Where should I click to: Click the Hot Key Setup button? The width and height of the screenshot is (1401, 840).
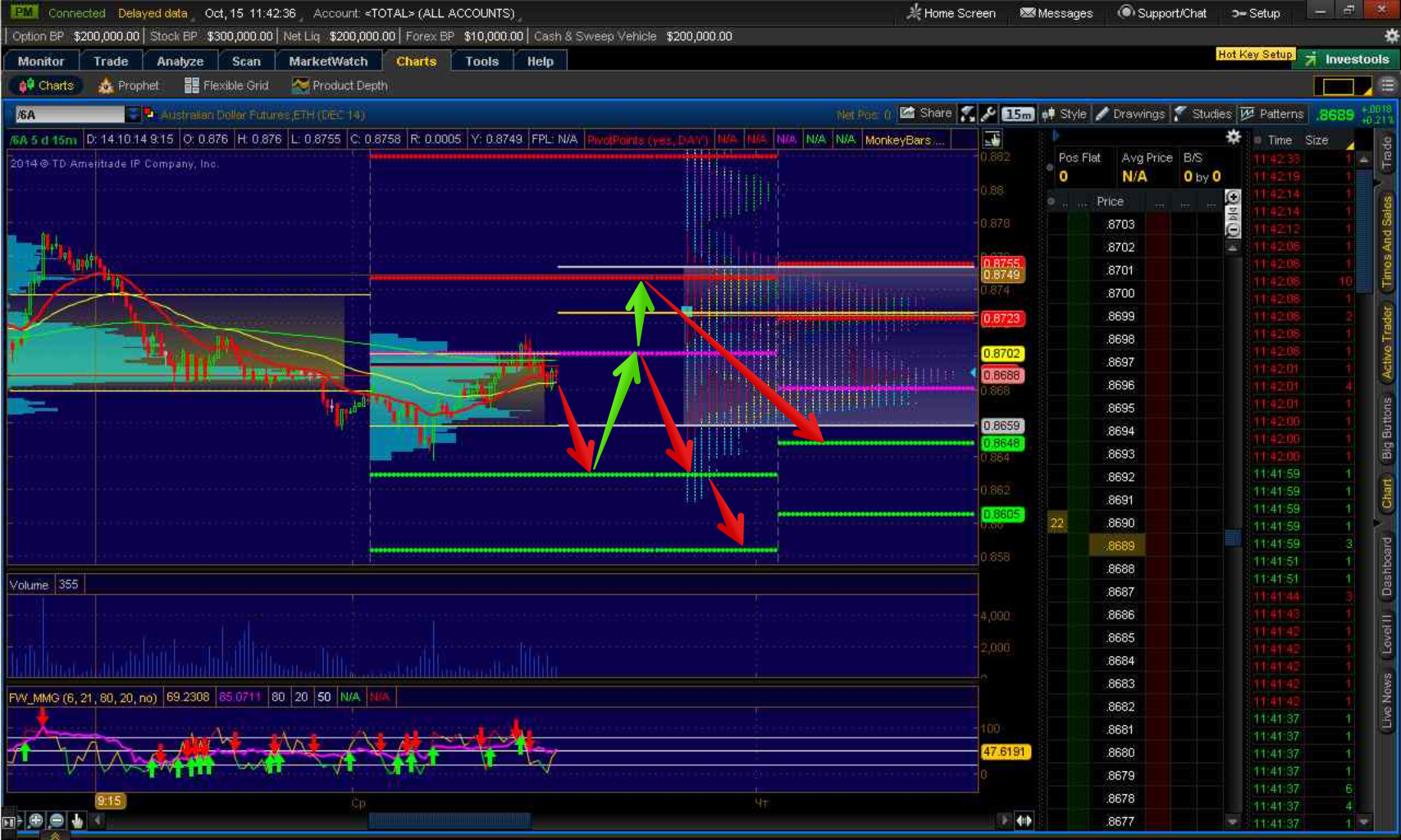tap(1255, 54)
